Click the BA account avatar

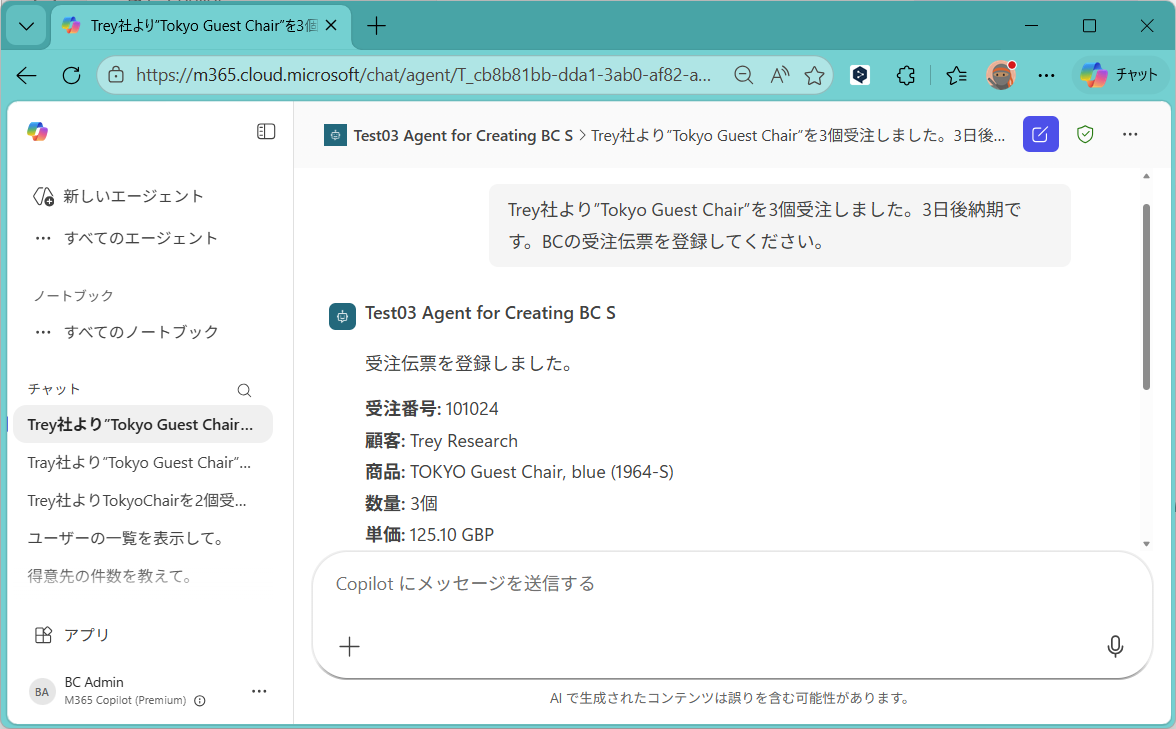coord(42,692)
